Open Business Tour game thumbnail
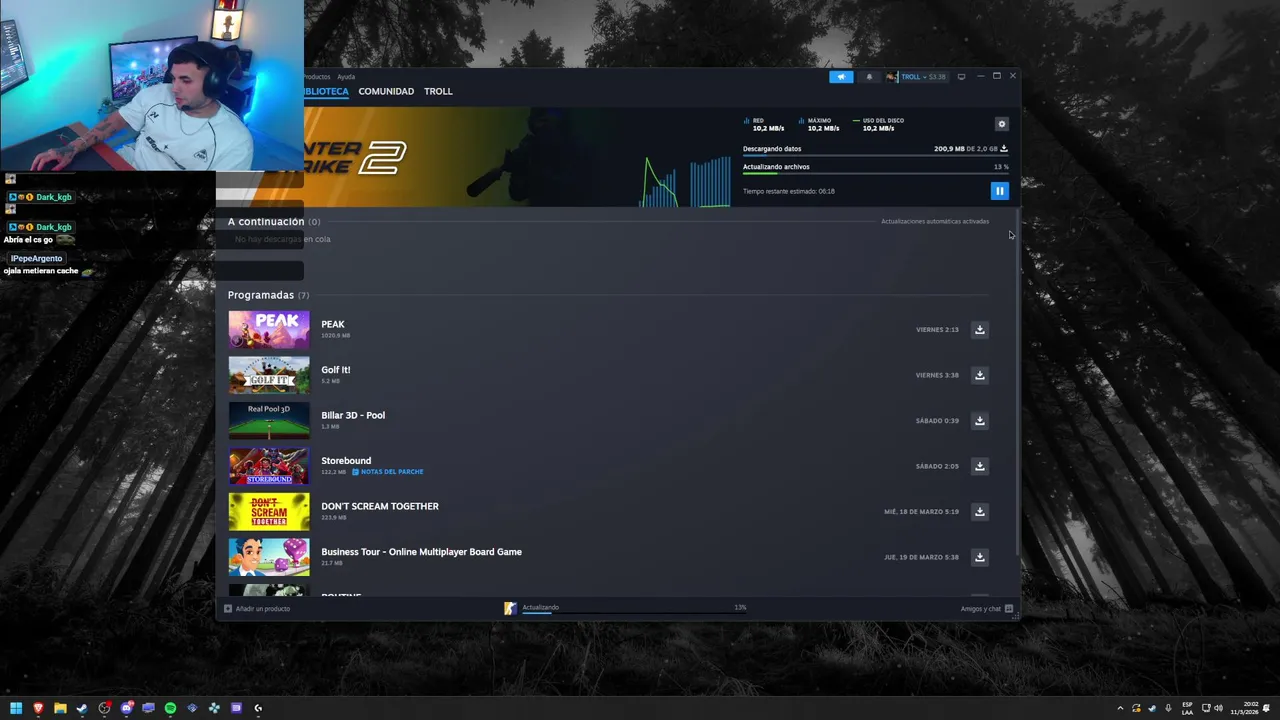This screenshot has height=720, width=1280. 269,557
